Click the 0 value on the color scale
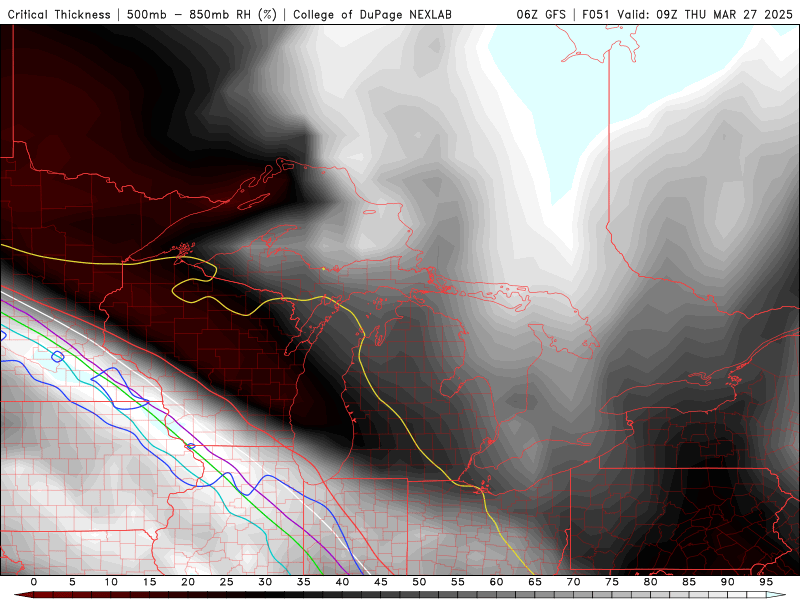Image resolution: width=800 pixels, height=600 pixels. (x=34, y=582)
